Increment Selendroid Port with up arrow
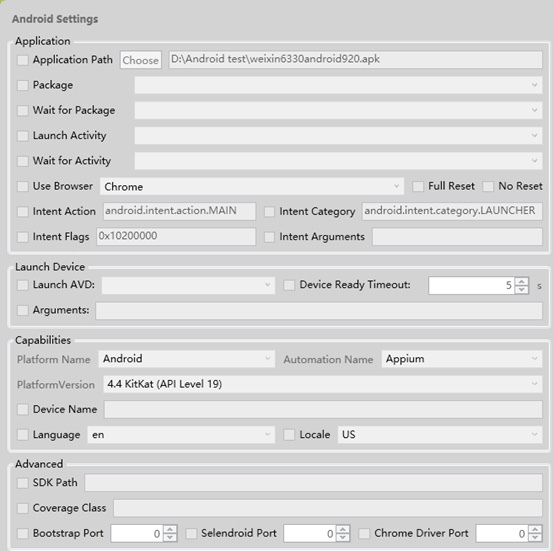Screen dimensions: 554x551 click(x=343, y=529)
